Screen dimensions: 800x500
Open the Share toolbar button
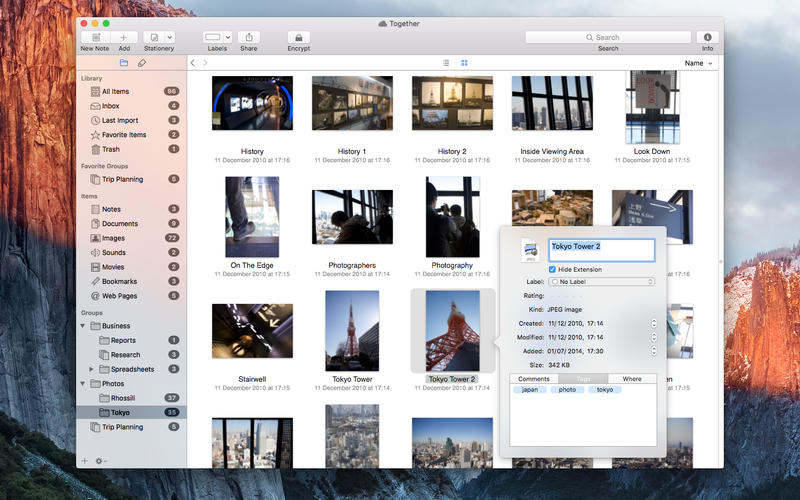(x=249, y=37)
